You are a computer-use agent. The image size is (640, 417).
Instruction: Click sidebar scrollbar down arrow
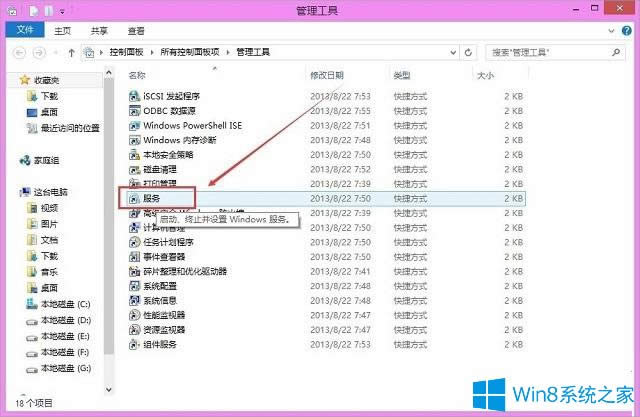click(x=109, y=390)
